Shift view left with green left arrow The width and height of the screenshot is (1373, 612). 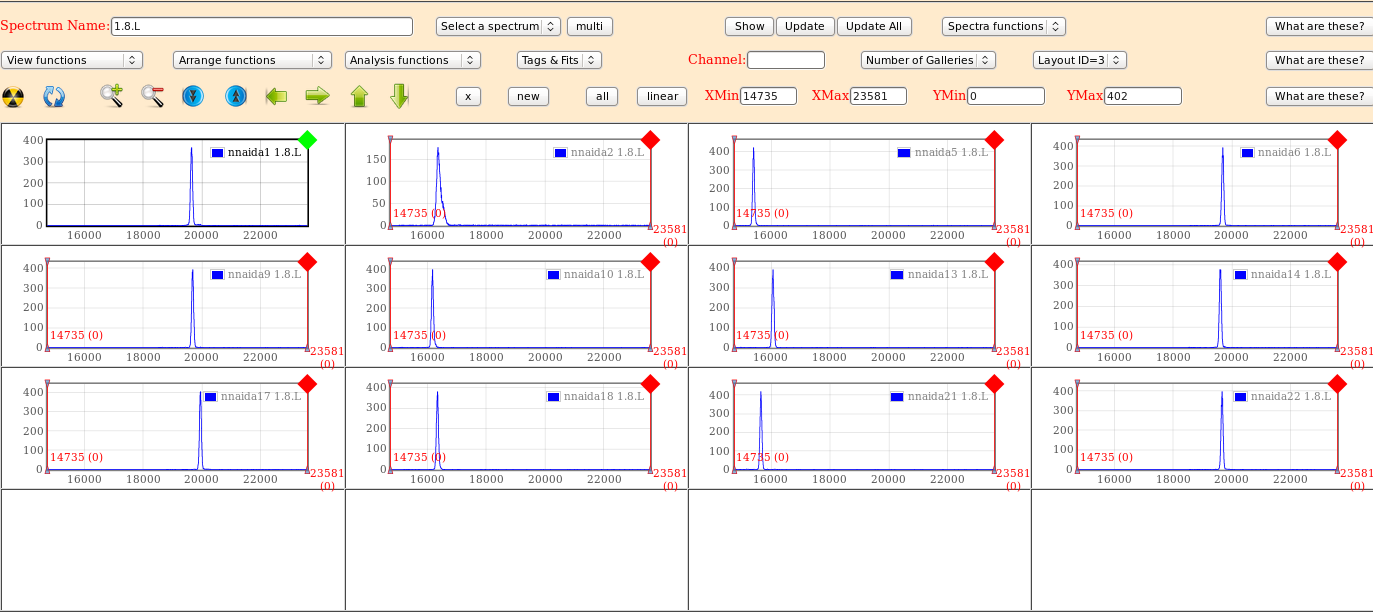[x=276, y=96]
